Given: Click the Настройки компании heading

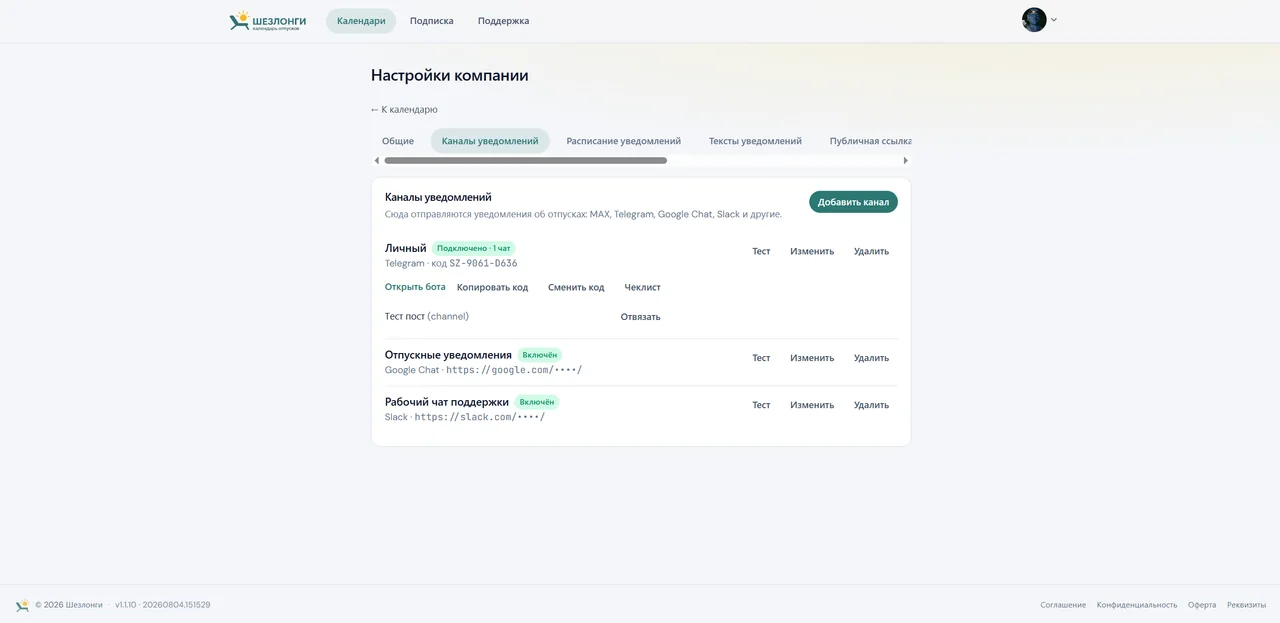Looking at the screenshot, I should click(x=450, y=75).
